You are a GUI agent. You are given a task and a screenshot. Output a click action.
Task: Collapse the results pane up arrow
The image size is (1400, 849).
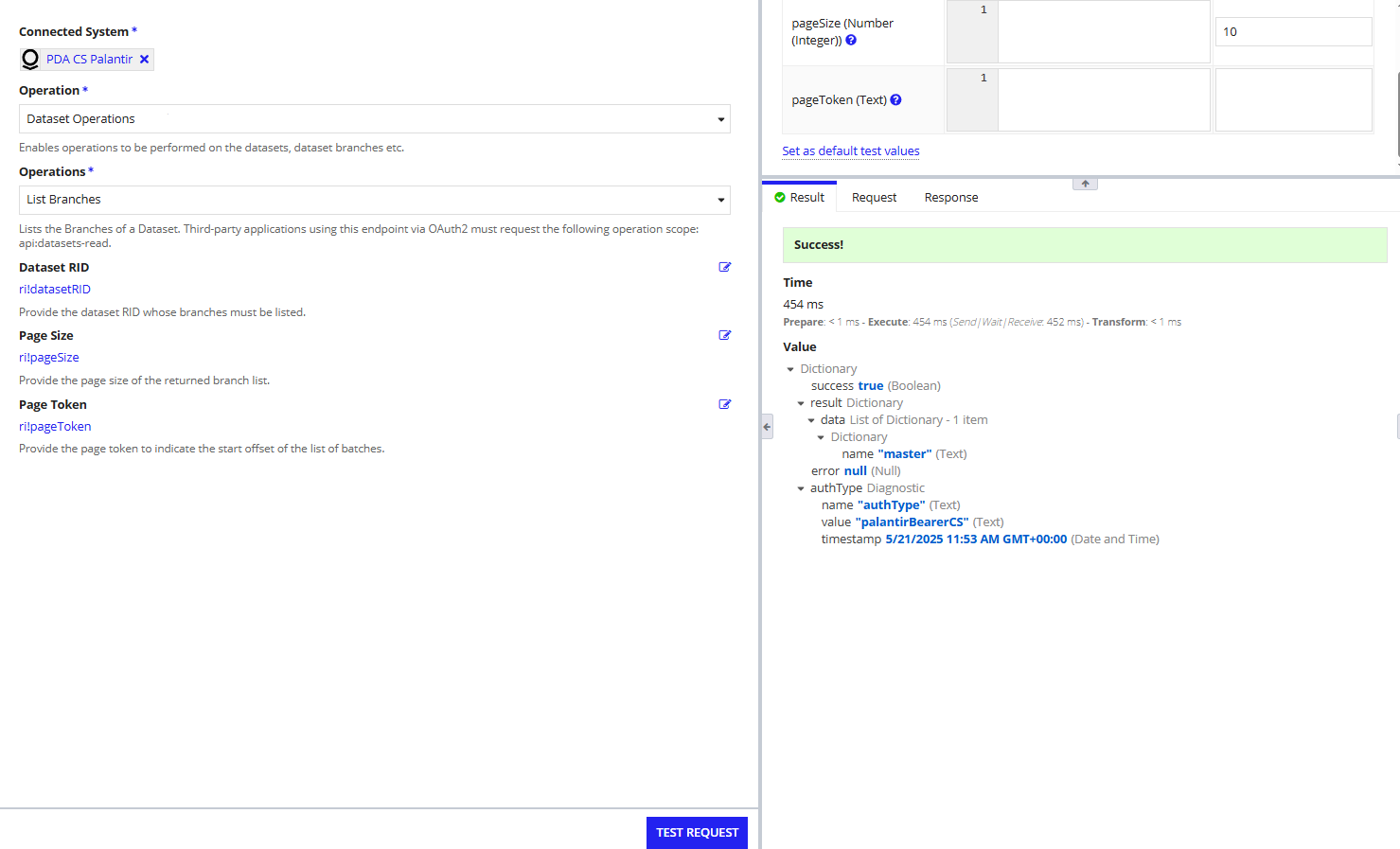coord(1085,184)
